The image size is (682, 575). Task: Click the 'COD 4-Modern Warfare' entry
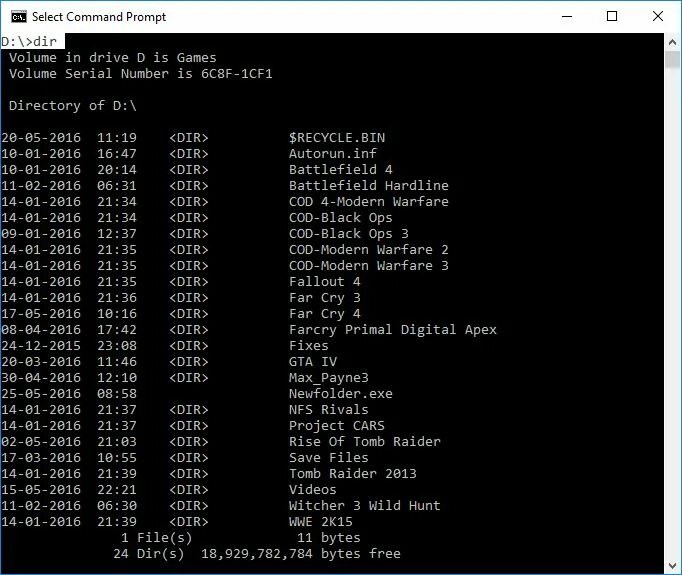pos(369,202)
